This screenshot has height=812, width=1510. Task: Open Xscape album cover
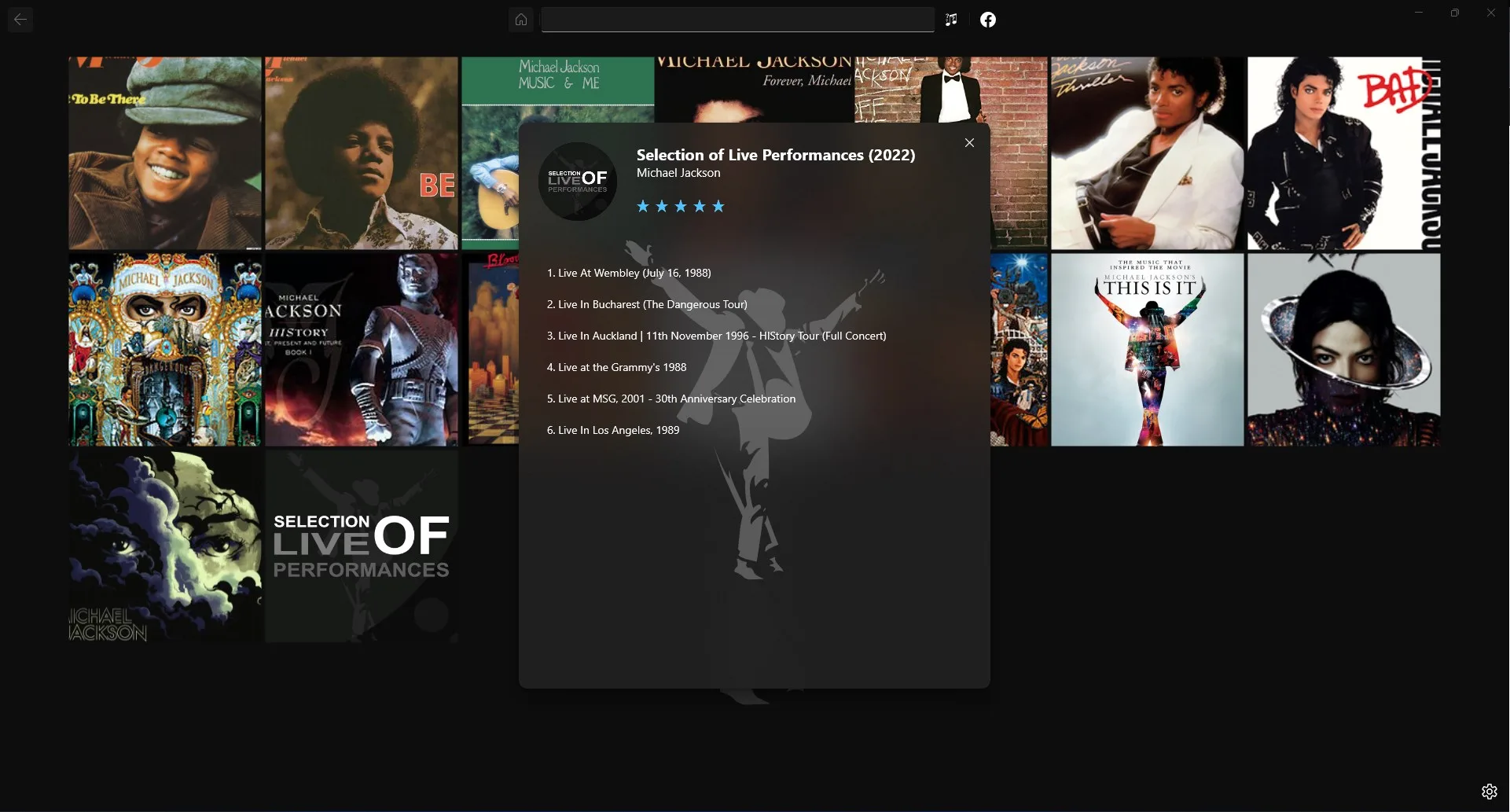[1344, 350]
